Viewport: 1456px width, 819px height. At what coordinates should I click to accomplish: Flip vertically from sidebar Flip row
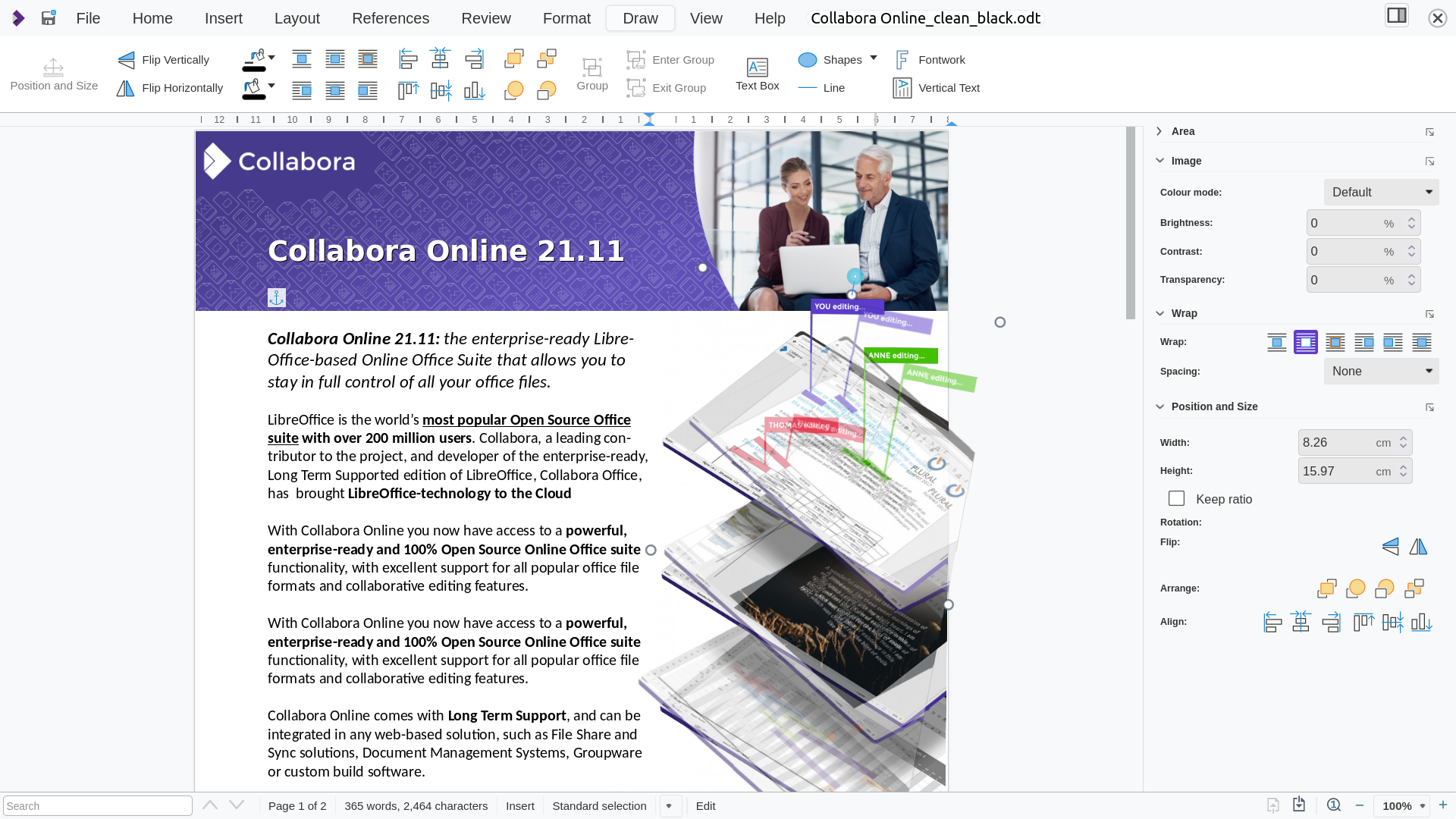coord(1390,547)
